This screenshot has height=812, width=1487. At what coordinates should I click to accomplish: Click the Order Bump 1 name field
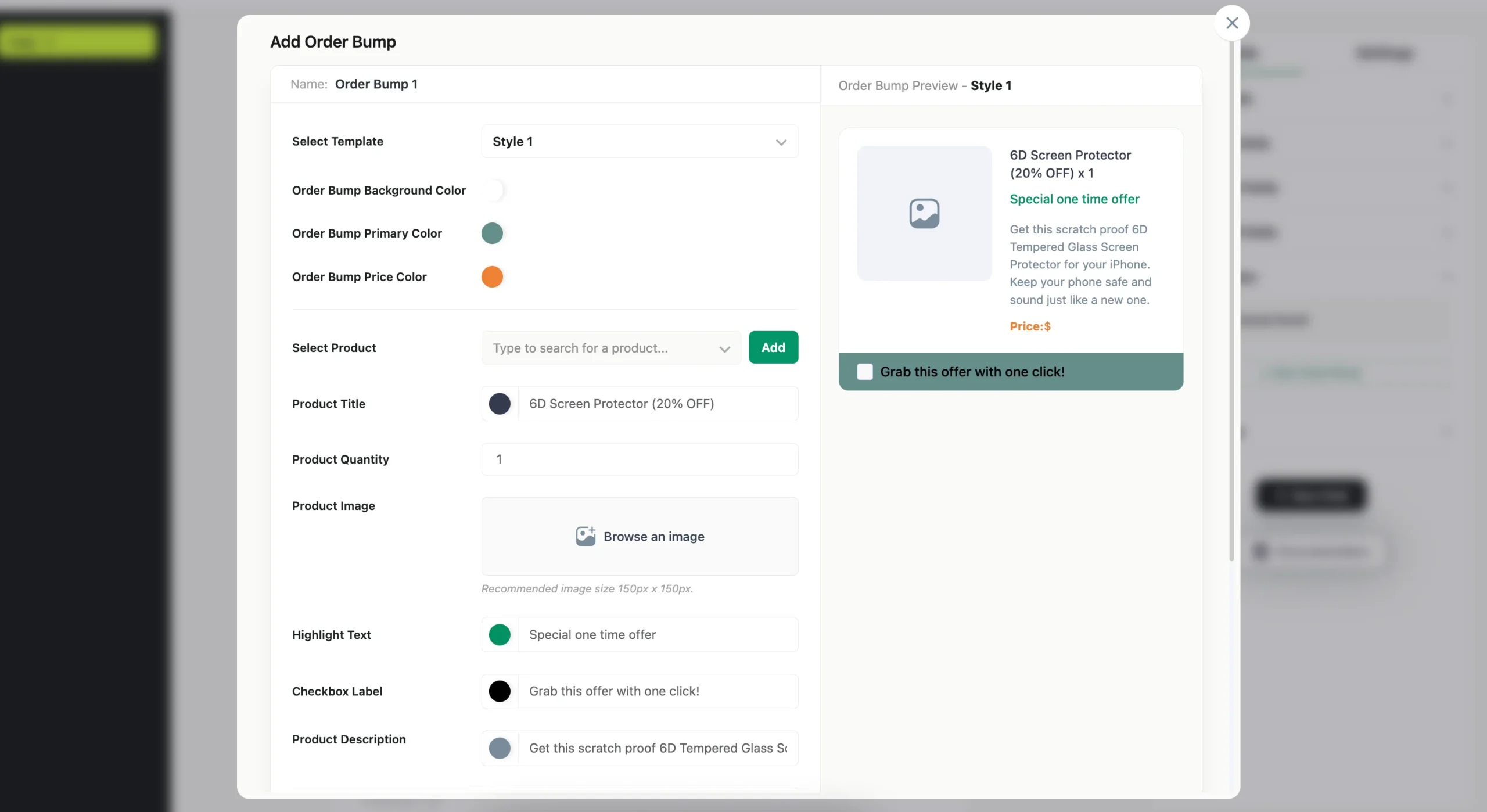click(x=376, y=84)
